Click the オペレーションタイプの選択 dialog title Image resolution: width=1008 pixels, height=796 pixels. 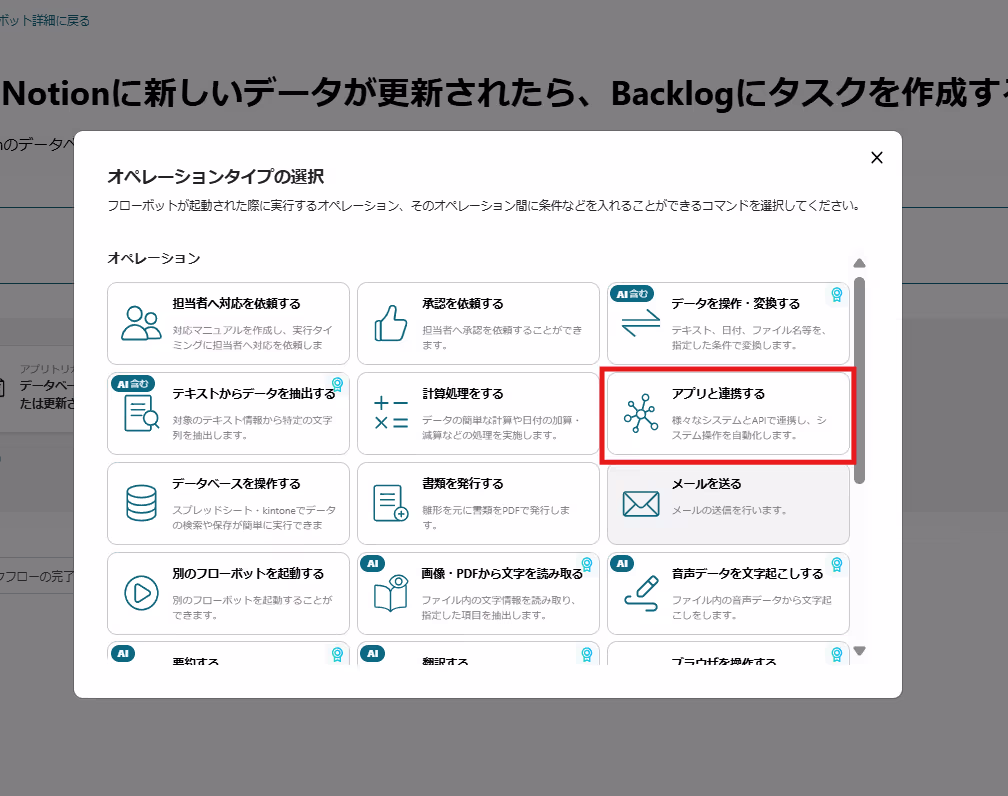point(215,176)
